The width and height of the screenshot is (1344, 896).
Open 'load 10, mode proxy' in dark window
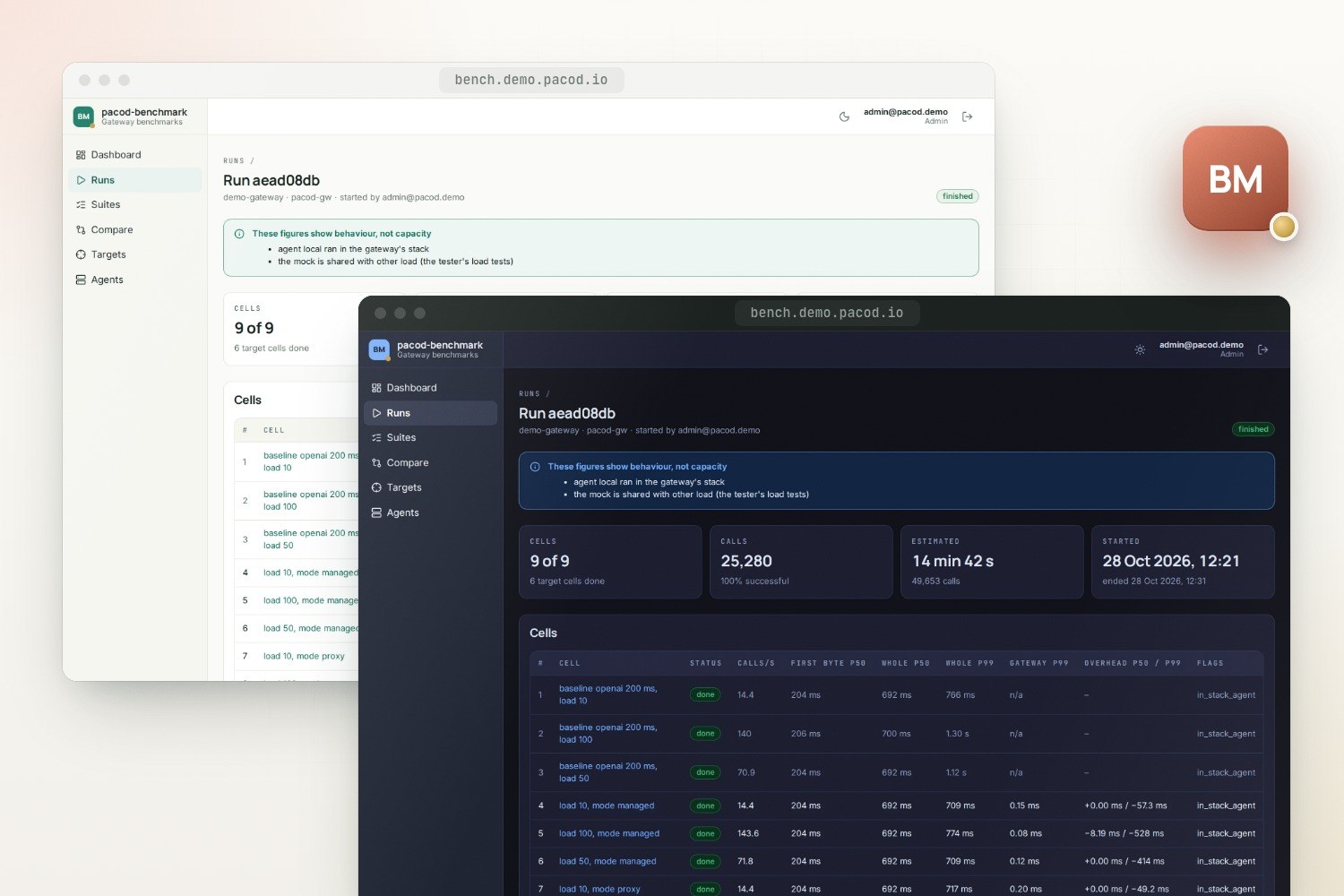click(x=599, y=889)
